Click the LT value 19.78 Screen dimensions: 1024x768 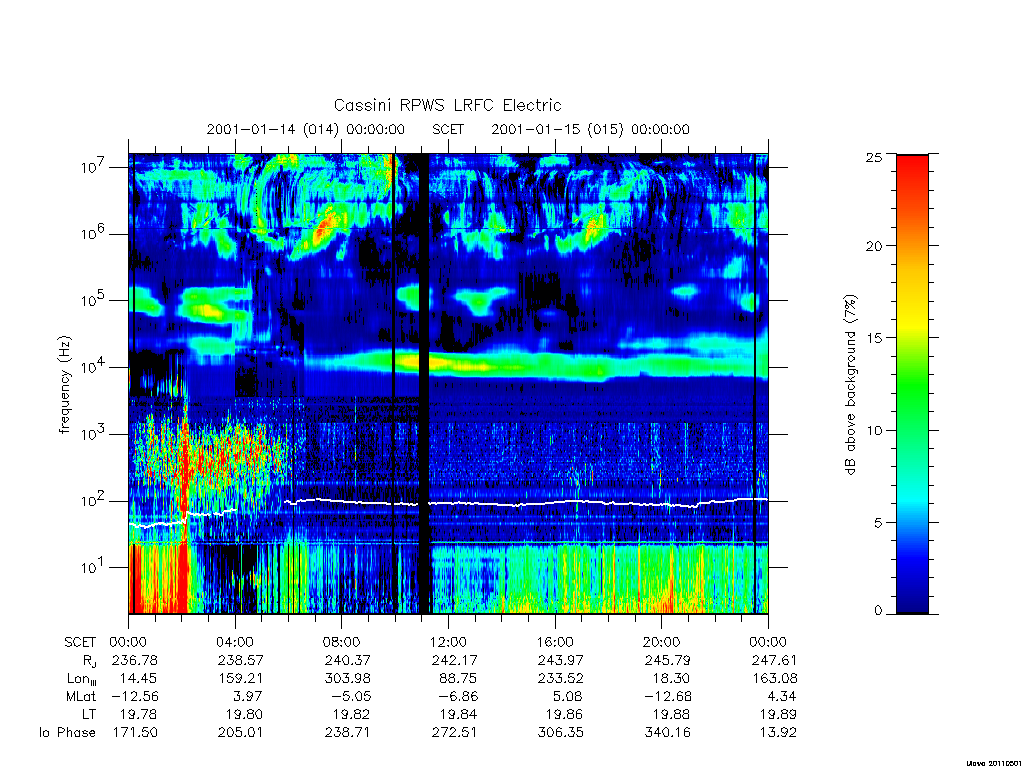138,714
